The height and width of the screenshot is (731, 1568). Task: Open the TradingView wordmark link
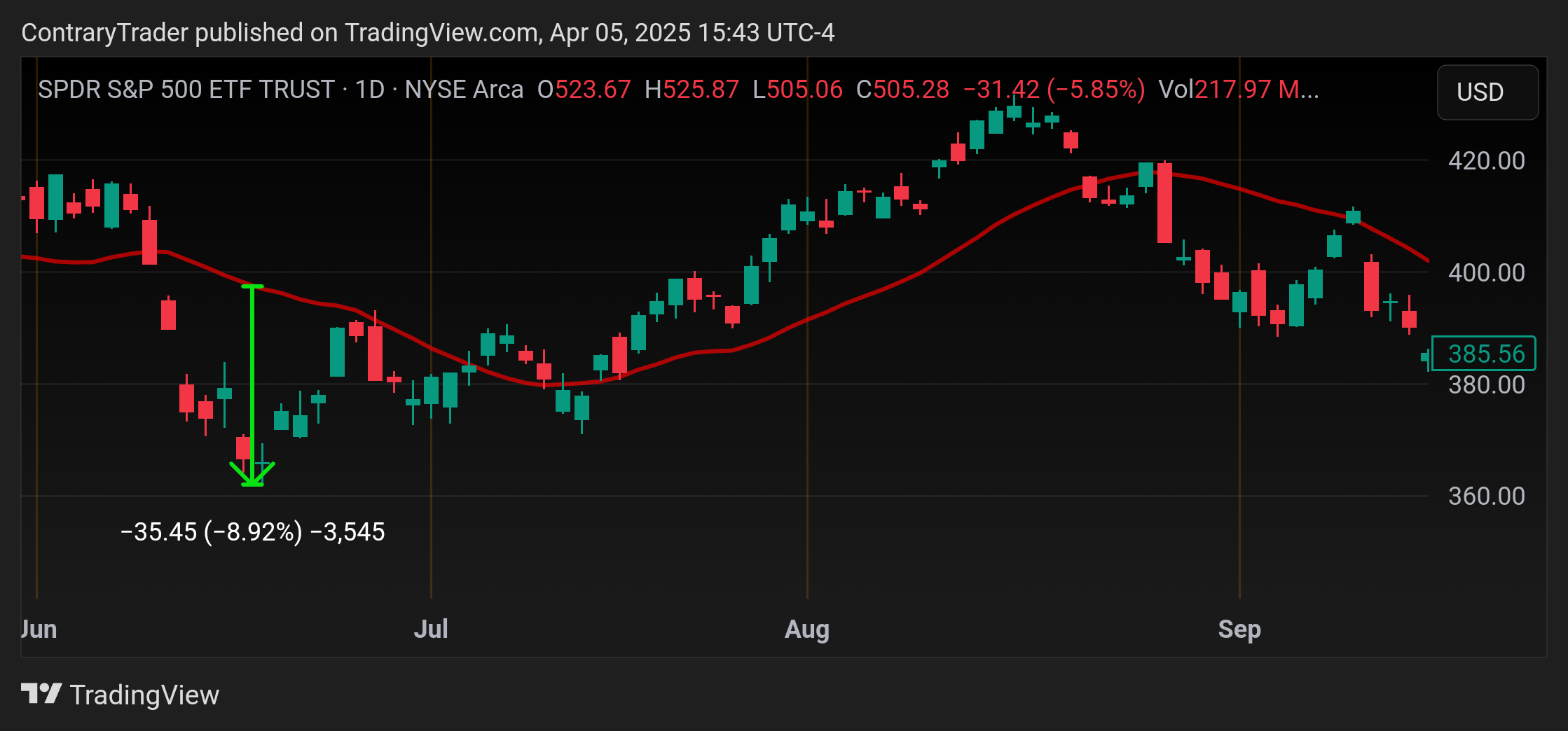144,695
